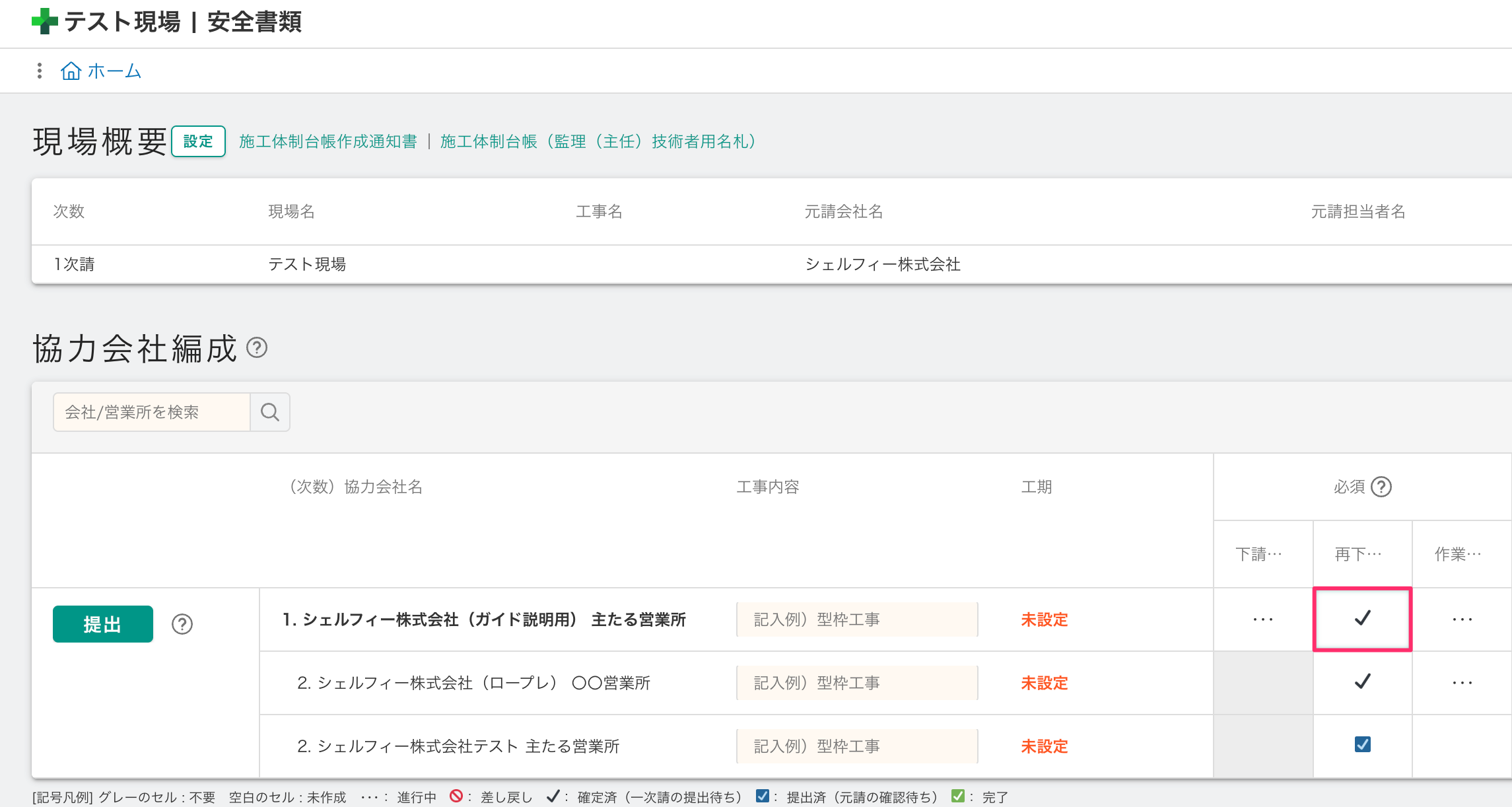
Task: Open the 設定 settings button
Action: click(198, 141)
